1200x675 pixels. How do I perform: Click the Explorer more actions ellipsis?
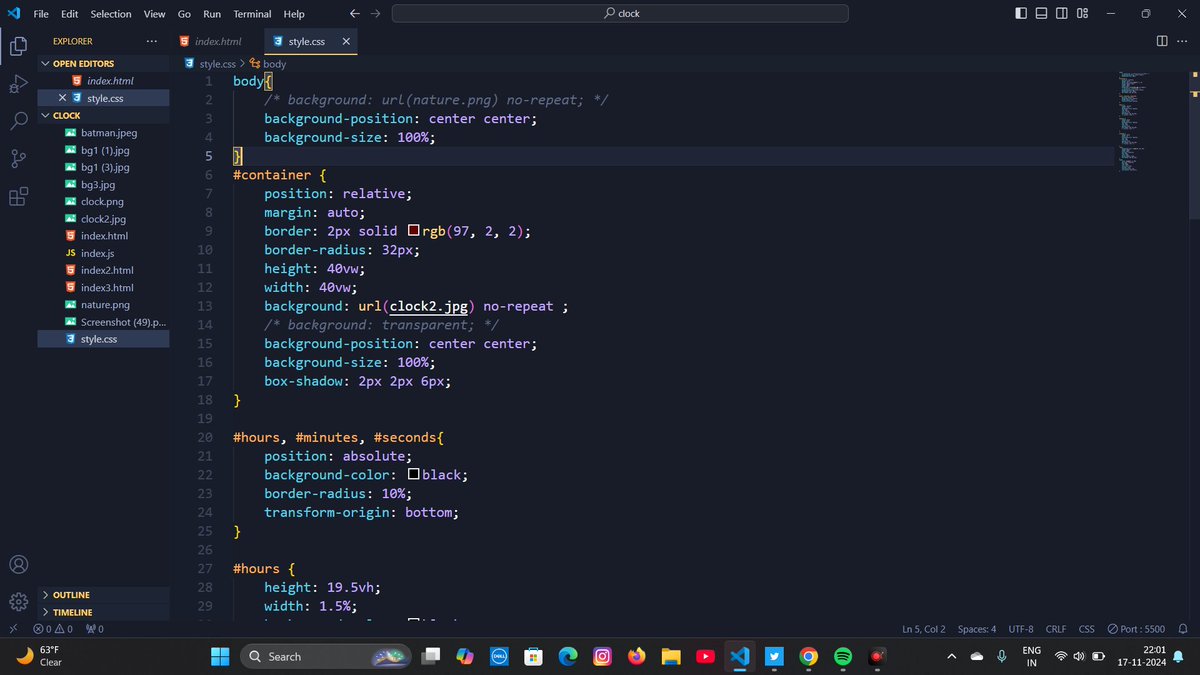[x=151, y=41]
